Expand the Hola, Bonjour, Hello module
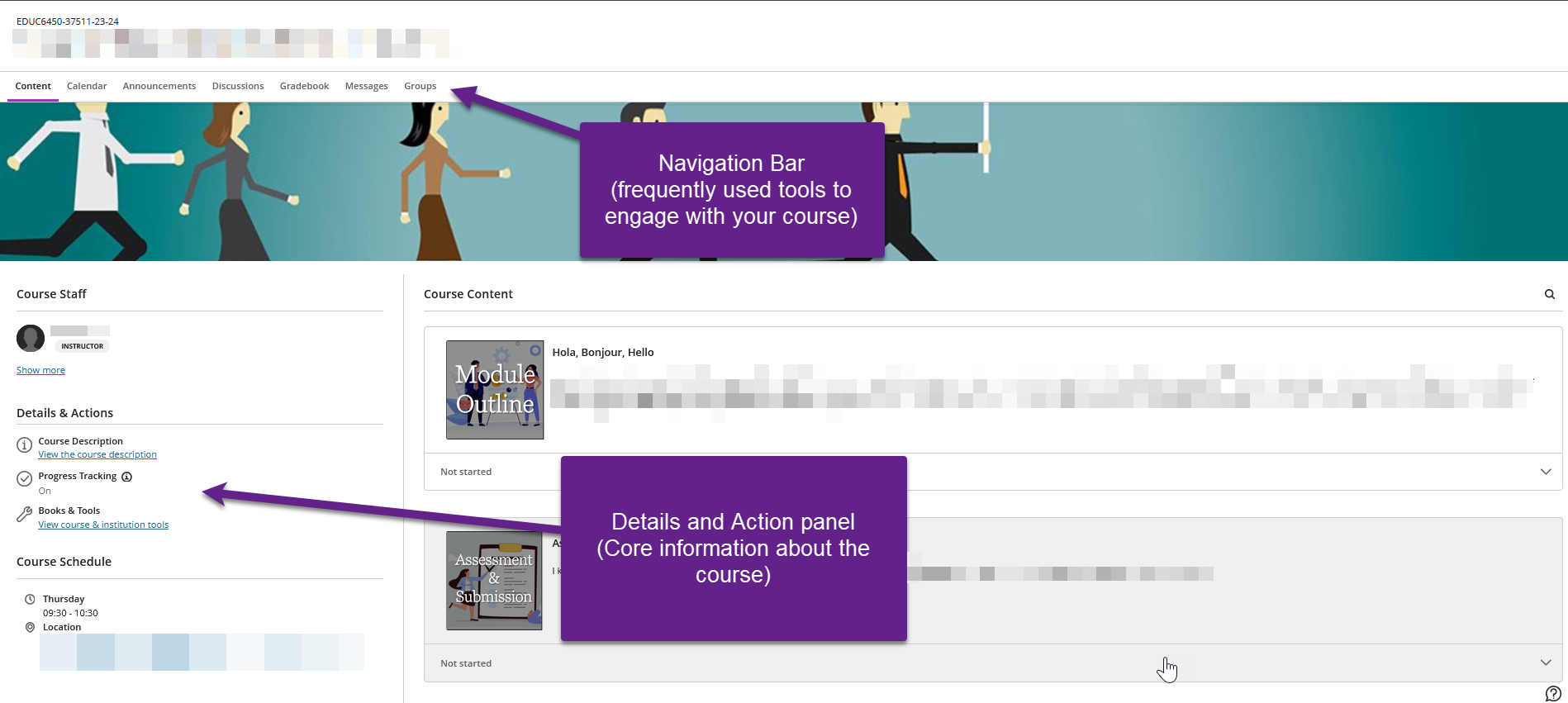Screen dimensions: 1568x703 tap(1545, 472)
